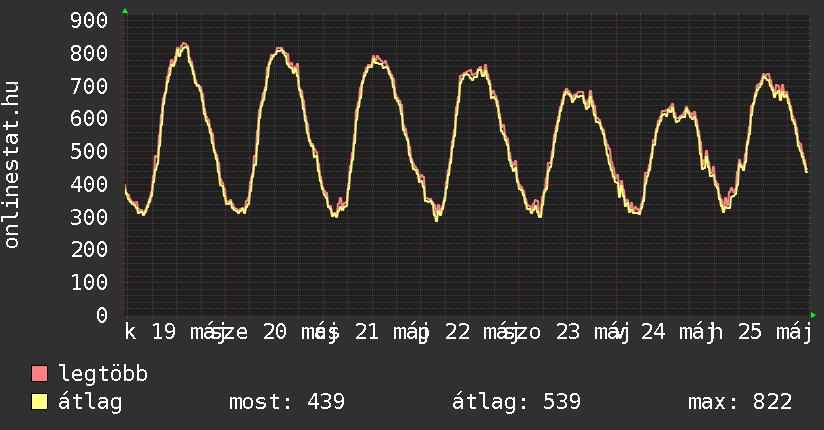Click the 400 y-axis label
The height and width of the screenshot is (430, 824).
[89, 185]
